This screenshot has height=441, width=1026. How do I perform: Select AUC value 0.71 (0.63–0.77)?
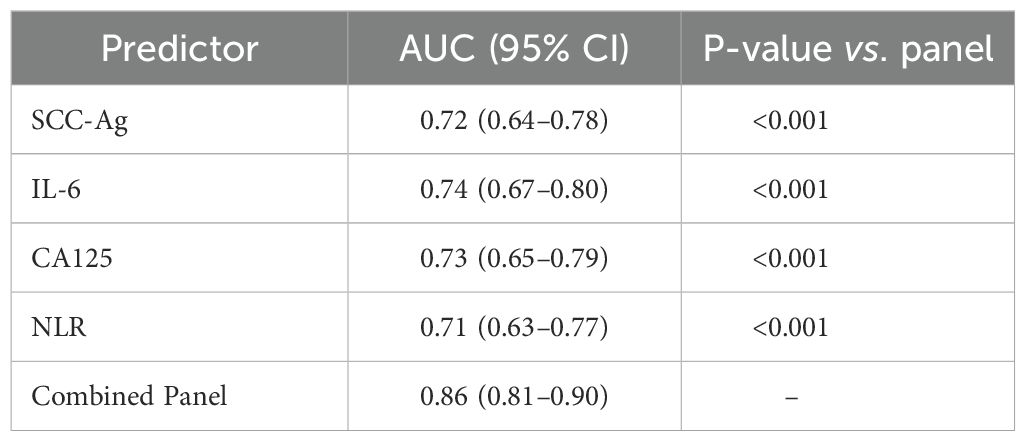click(x=515, y=327)
